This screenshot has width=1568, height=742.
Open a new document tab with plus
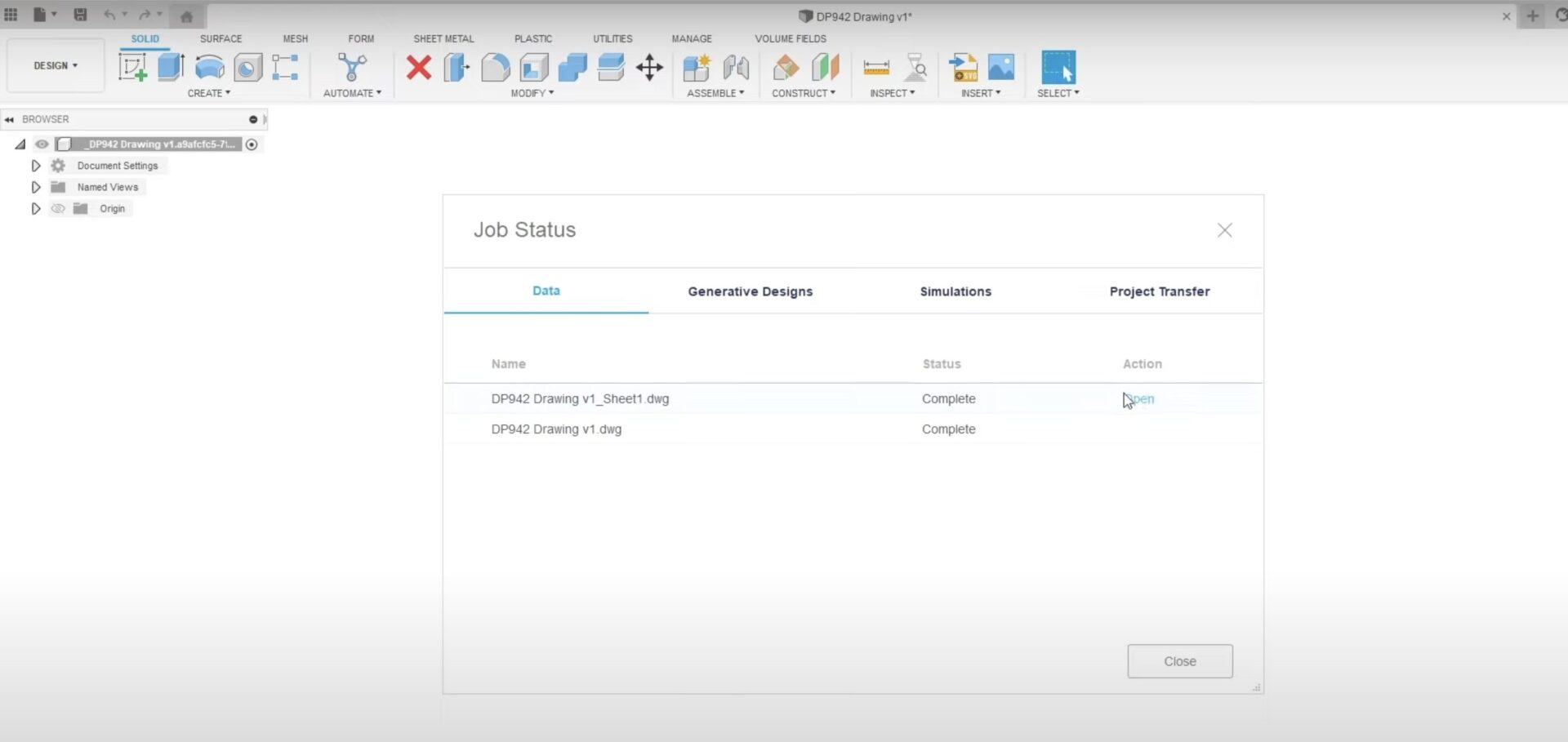pyautogui.click(x=1532, y=16)
